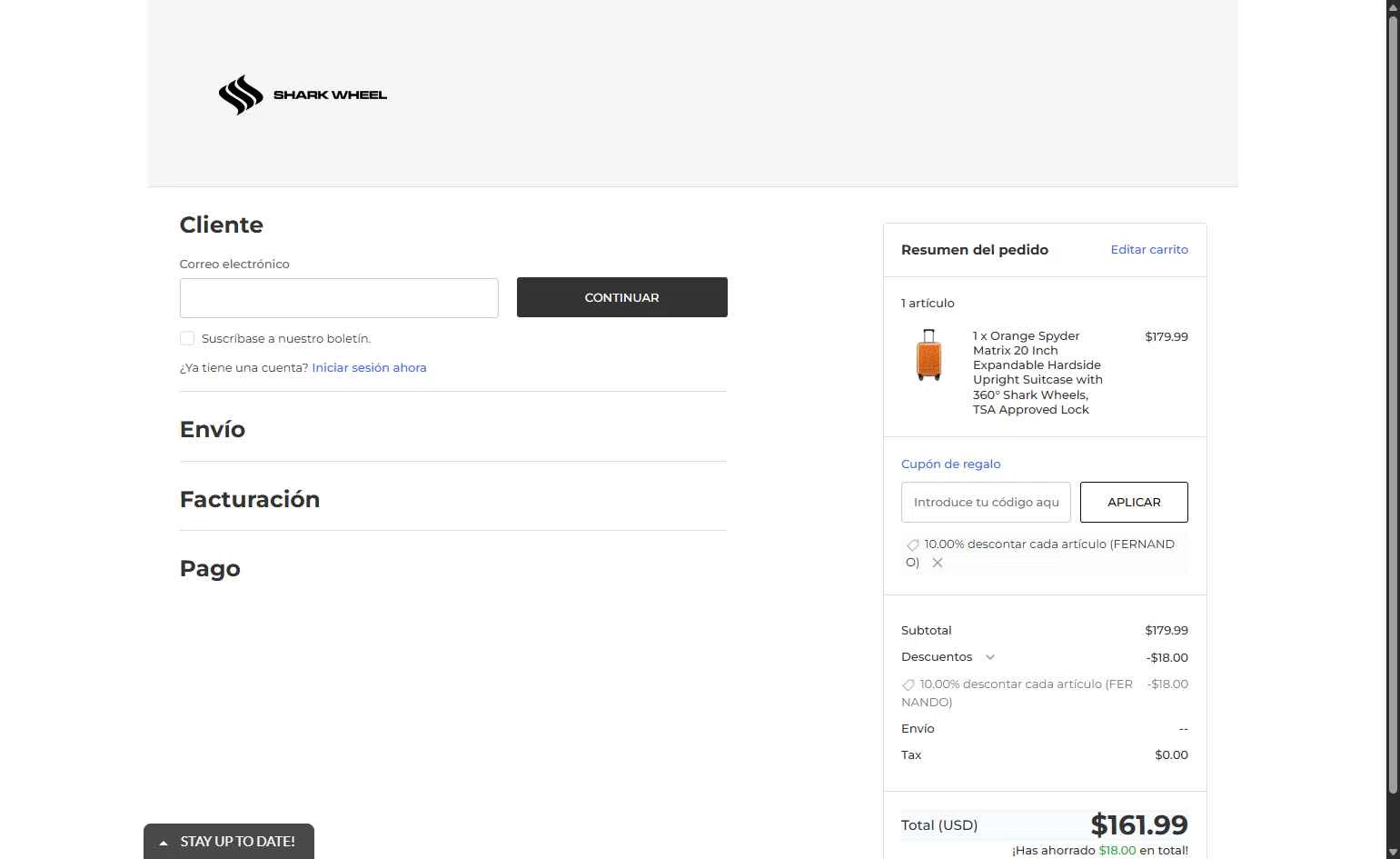The image size is (1400, 859).
Task: Focus the coupon code input field
Action: [986, 502]
